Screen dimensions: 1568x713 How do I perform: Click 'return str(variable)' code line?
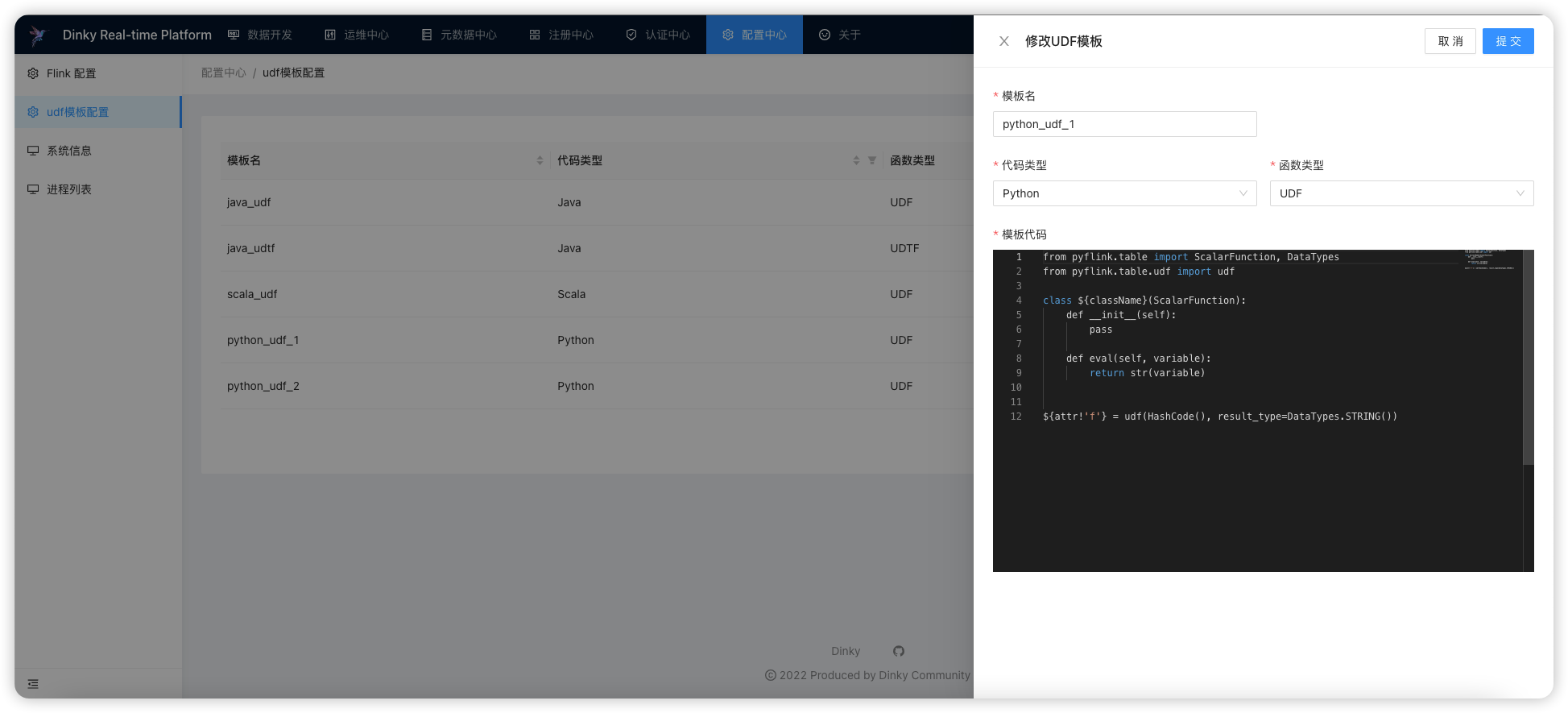(x=1148, y=373)
